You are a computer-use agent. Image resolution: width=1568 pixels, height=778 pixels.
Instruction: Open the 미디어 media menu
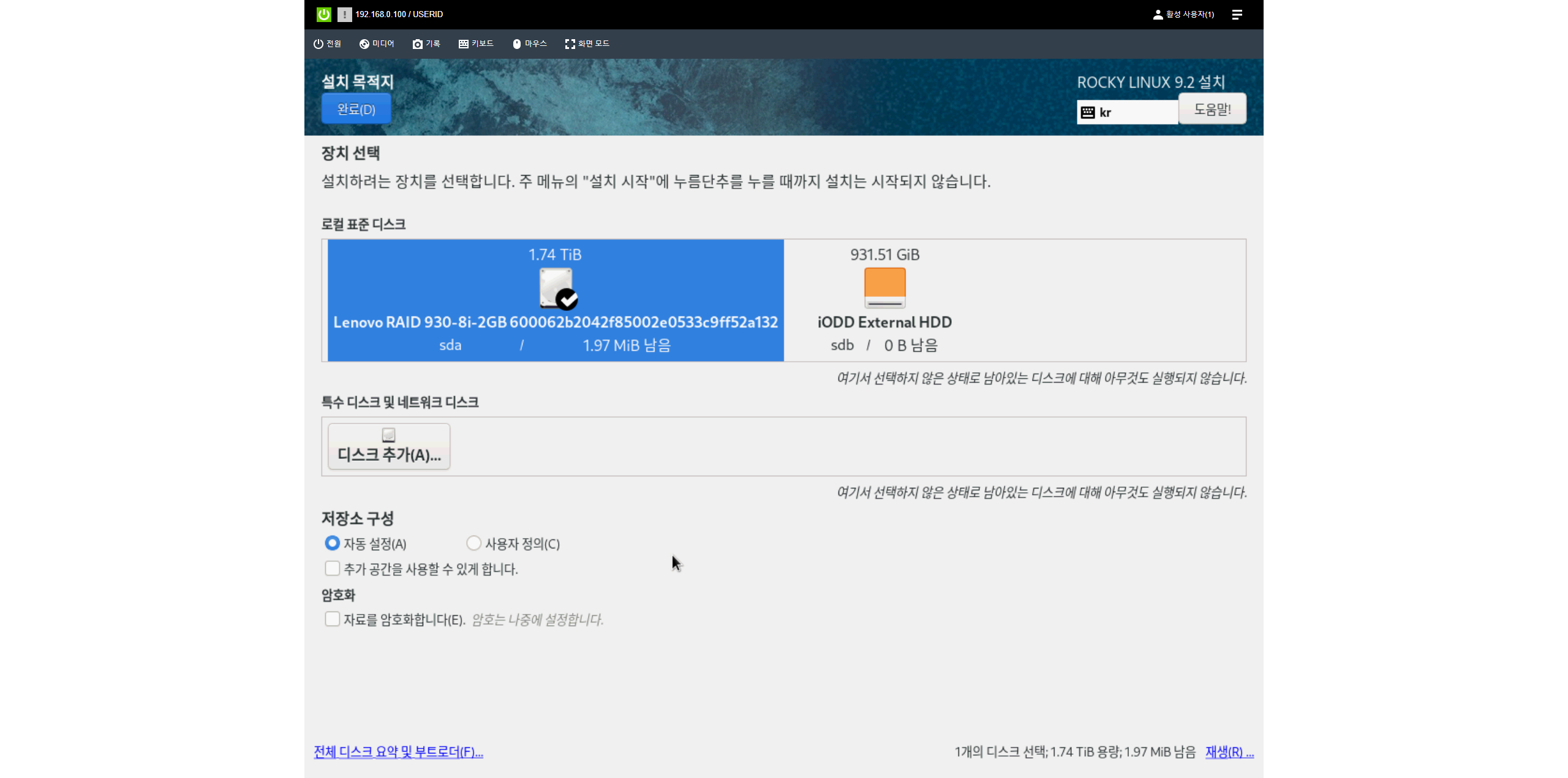[377, 43]
